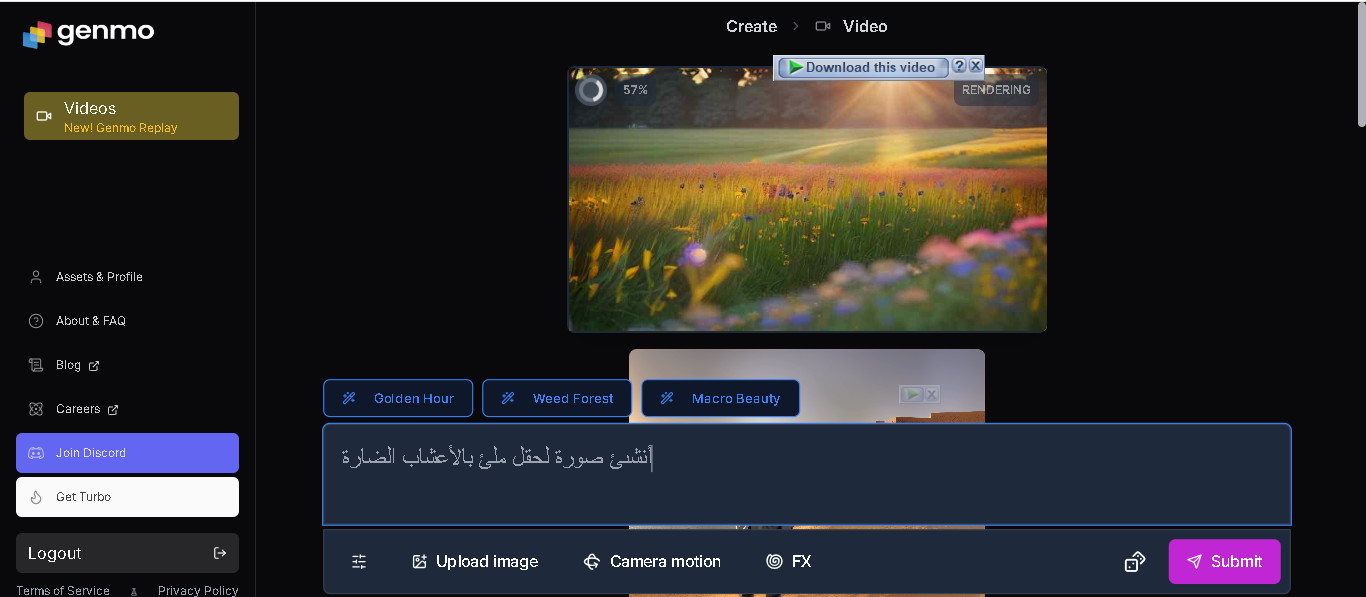Click the genmo logo
This screenshot has width=1366, height=597.
click(89, 33)
